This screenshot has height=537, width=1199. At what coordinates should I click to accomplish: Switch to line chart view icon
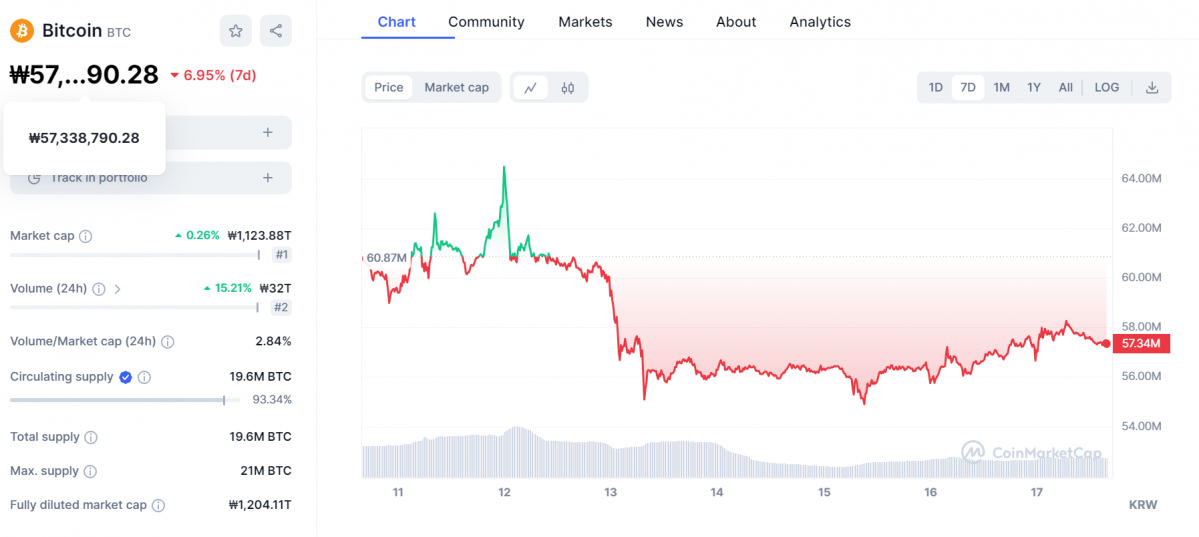pos(530,88)
